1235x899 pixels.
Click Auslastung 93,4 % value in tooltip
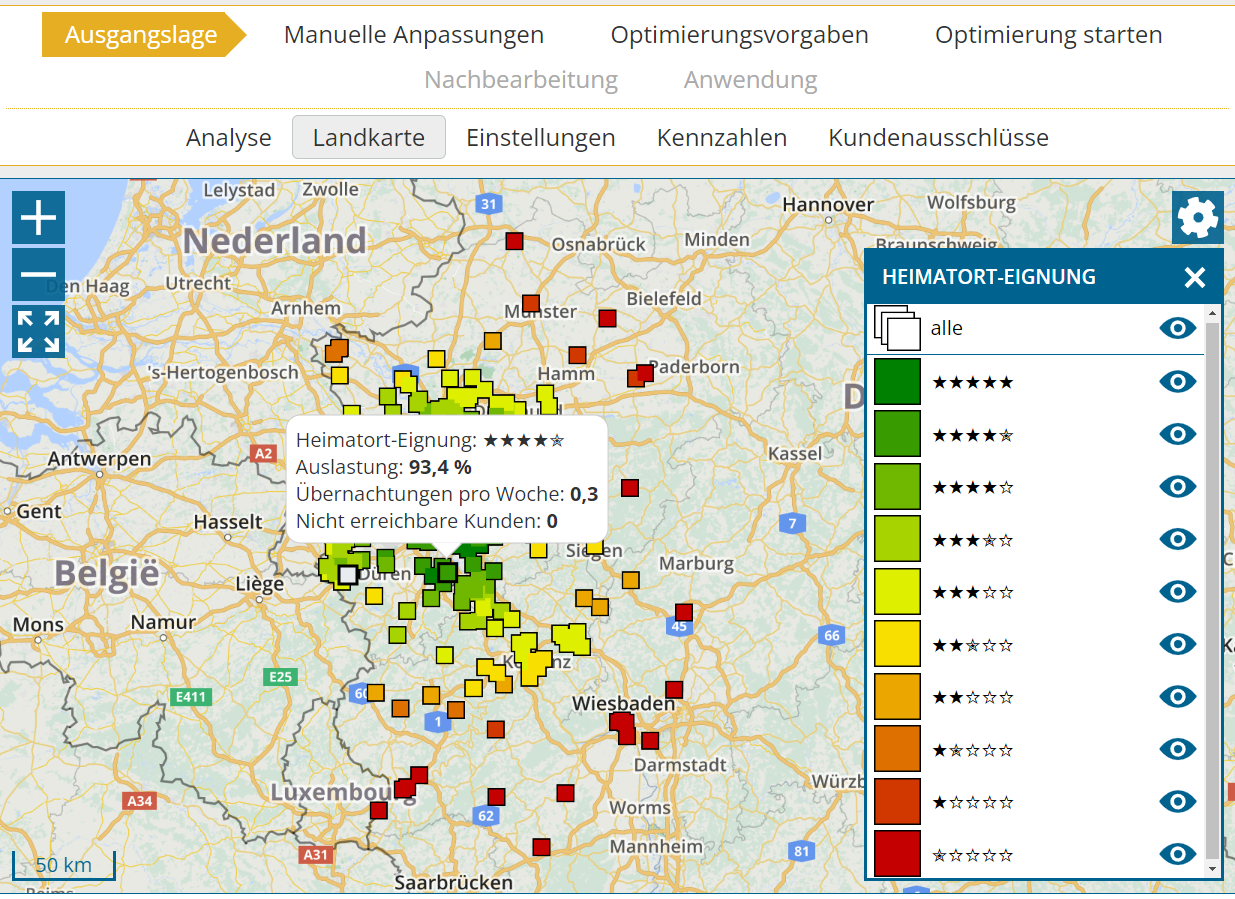click(440, 467)
